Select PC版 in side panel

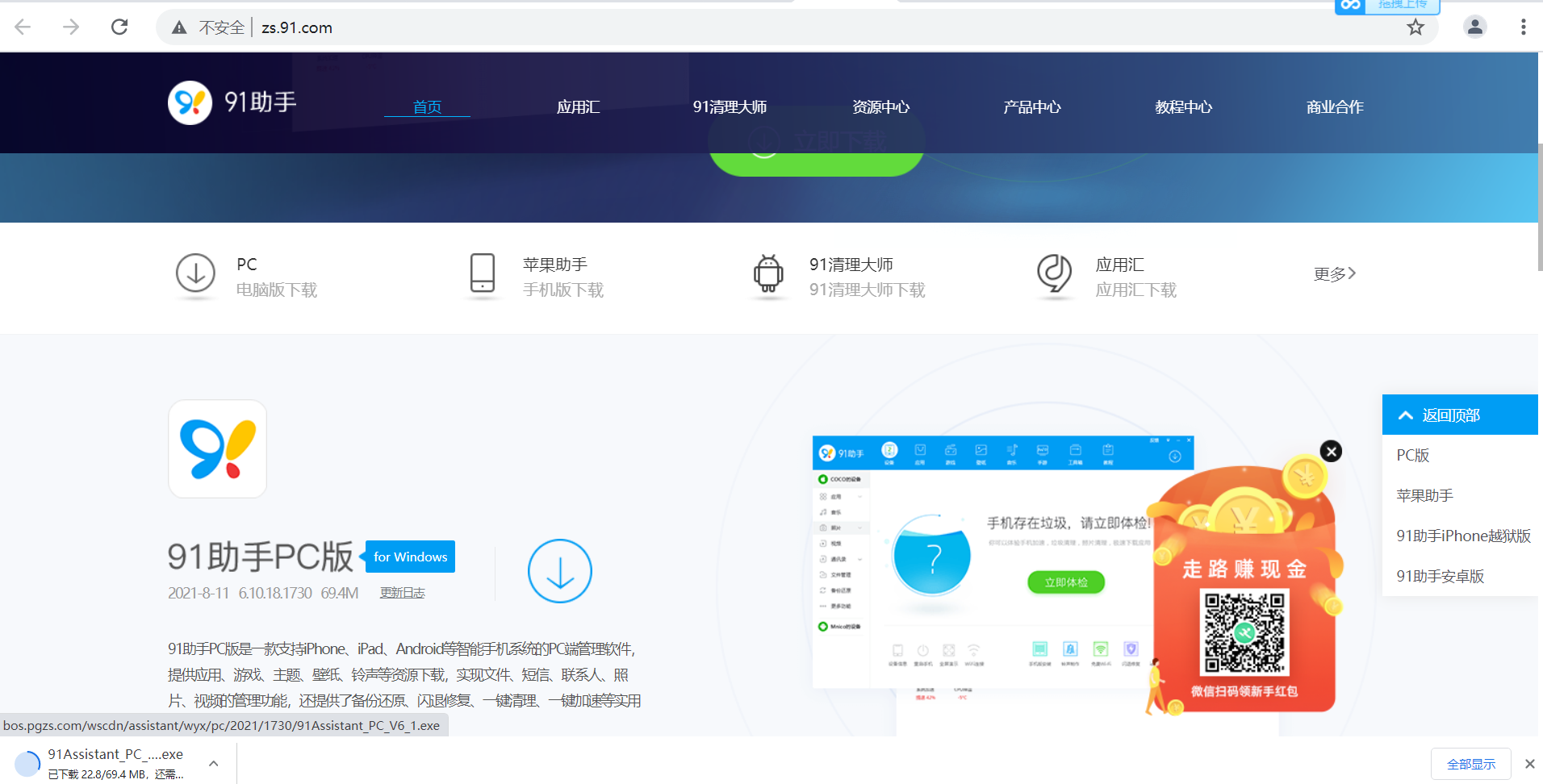tap(1413, 455)
